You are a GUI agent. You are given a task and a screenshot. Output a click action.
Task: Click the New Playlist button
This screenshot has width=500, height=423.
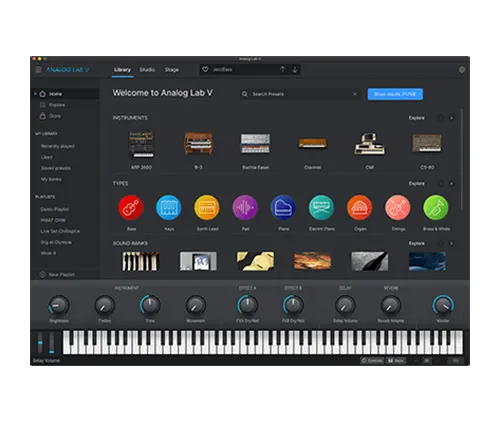point(57,275)
